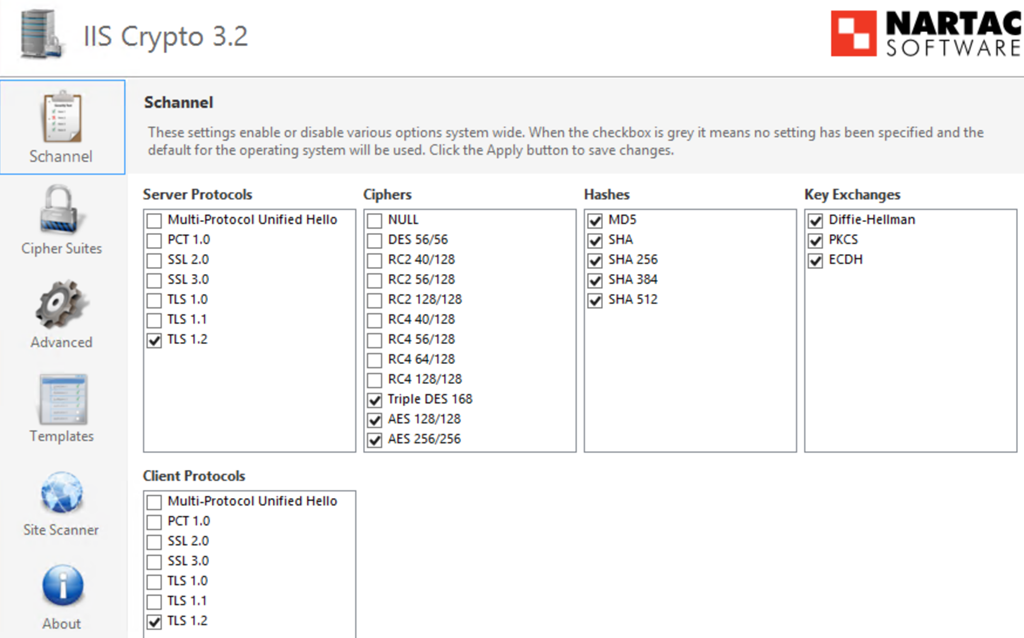Enable TLS 1.1 in Client Protocols
Screen dimensions: 1024x638
154,601
